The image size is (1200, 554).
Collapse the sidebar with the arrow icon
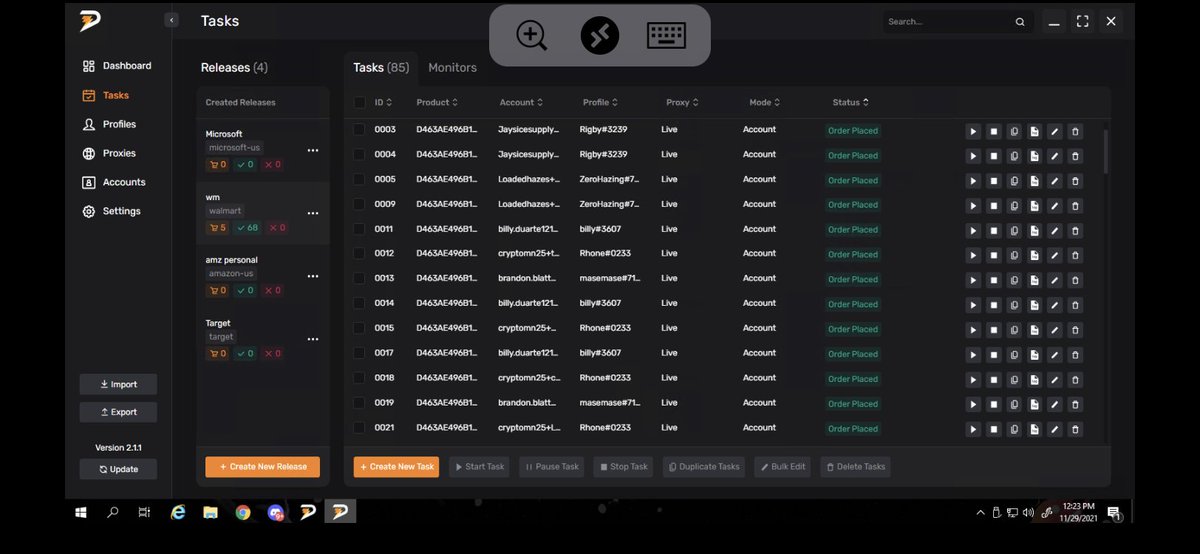(172, 20)
